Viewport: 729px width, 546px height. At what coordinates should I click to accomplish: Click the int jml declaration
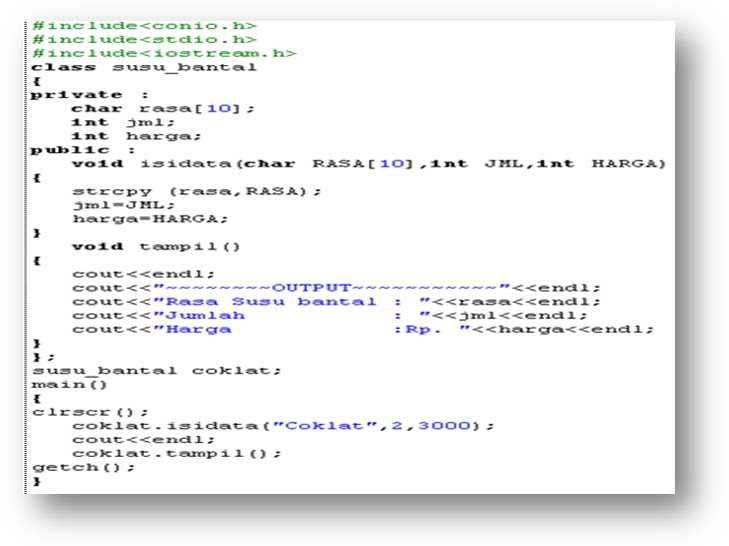click(x=123, y=123)
